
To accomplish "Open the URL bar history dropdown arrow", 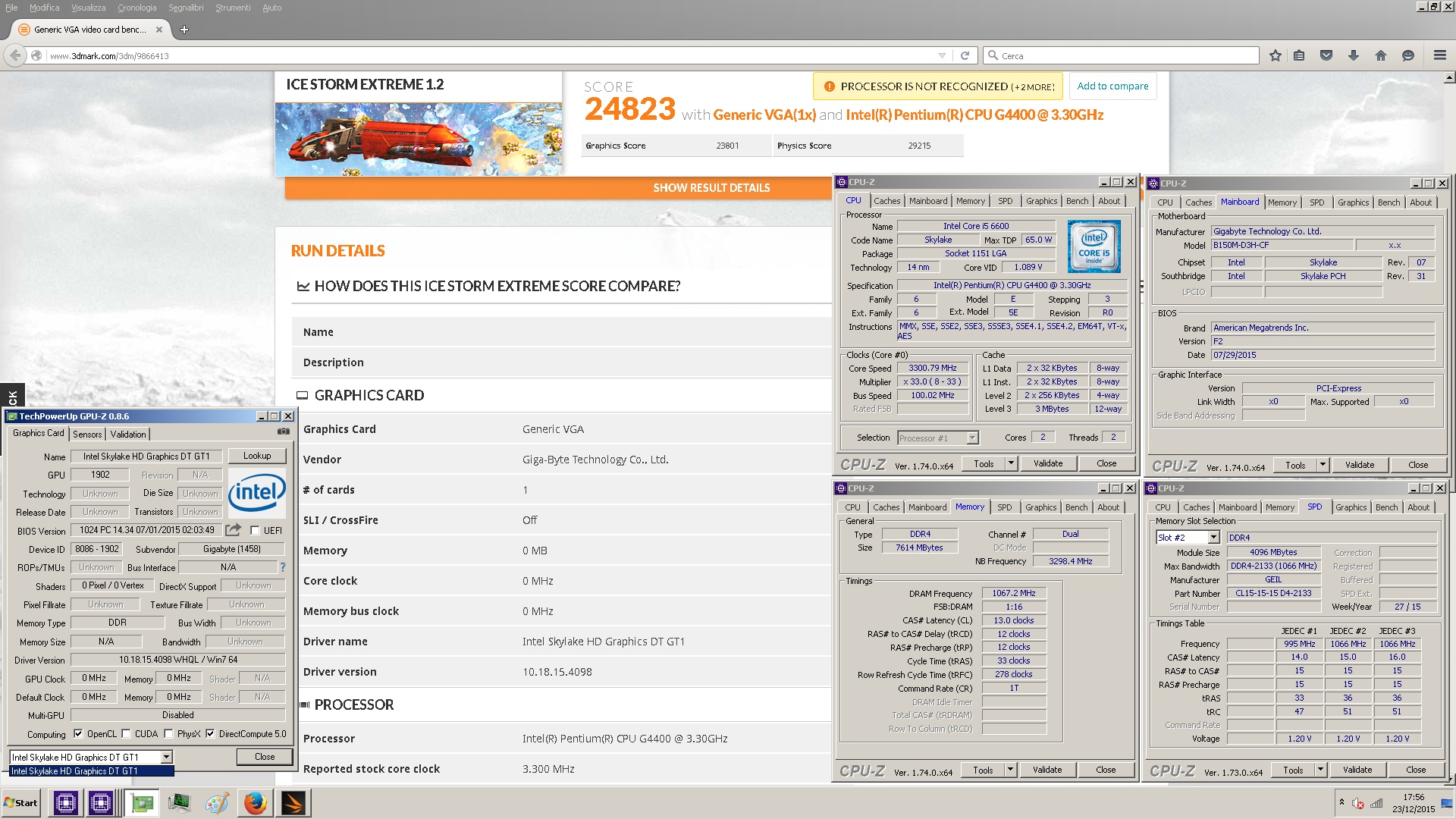I will pyautogui.click(x=942, y=55).
